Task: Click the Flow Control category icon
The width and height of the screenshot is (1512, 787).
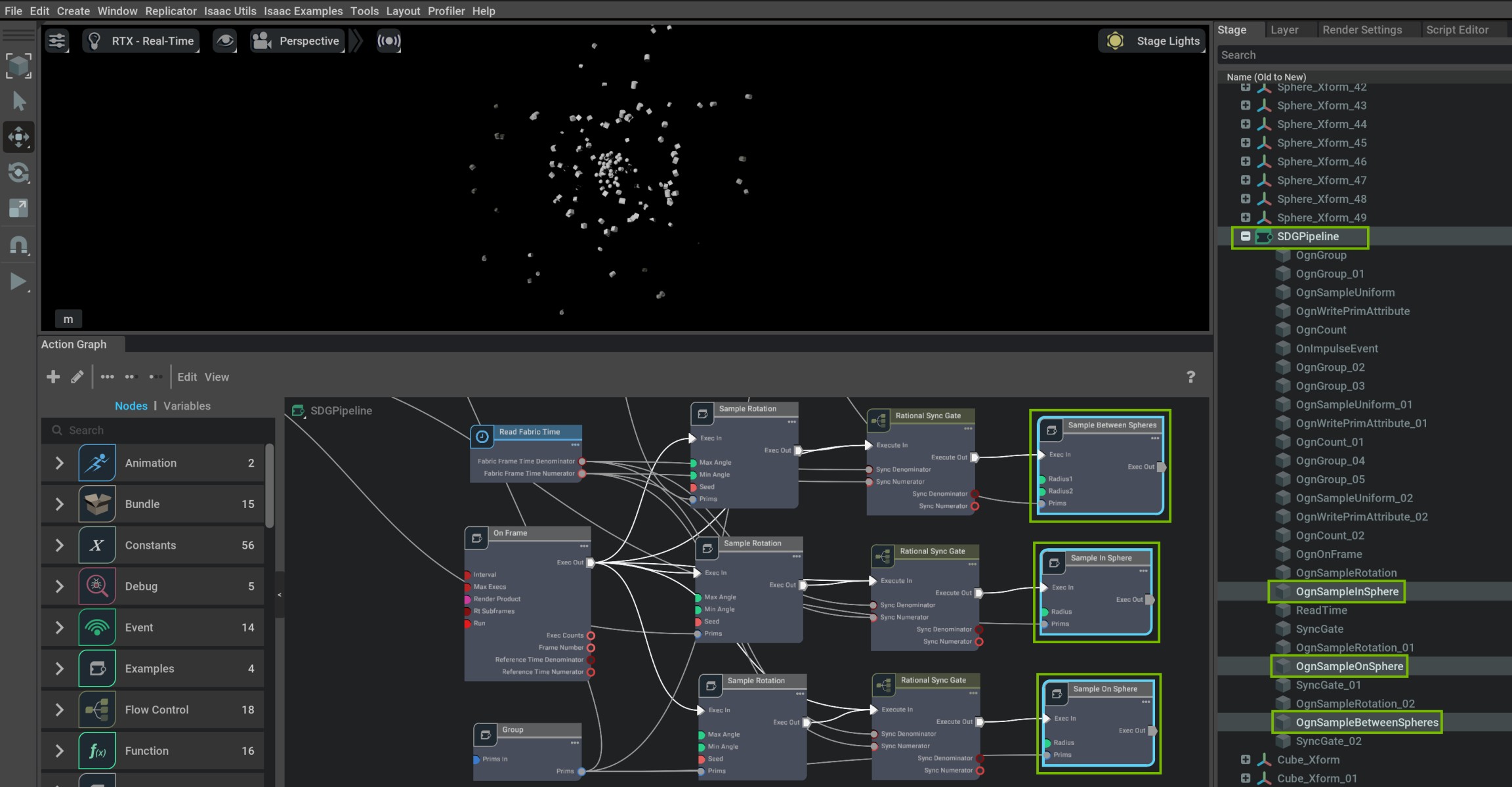Action: coord(97,710)
